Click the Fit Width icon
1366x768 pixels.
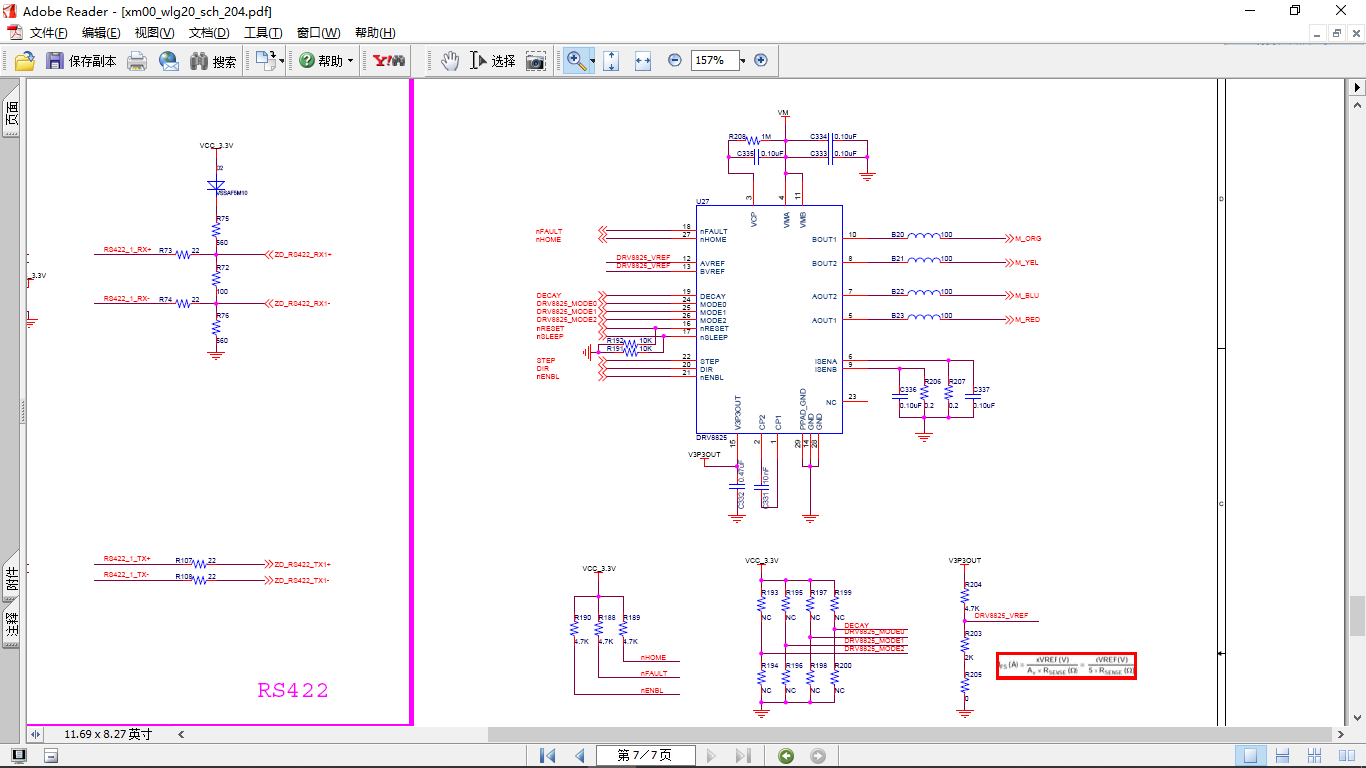643,61
